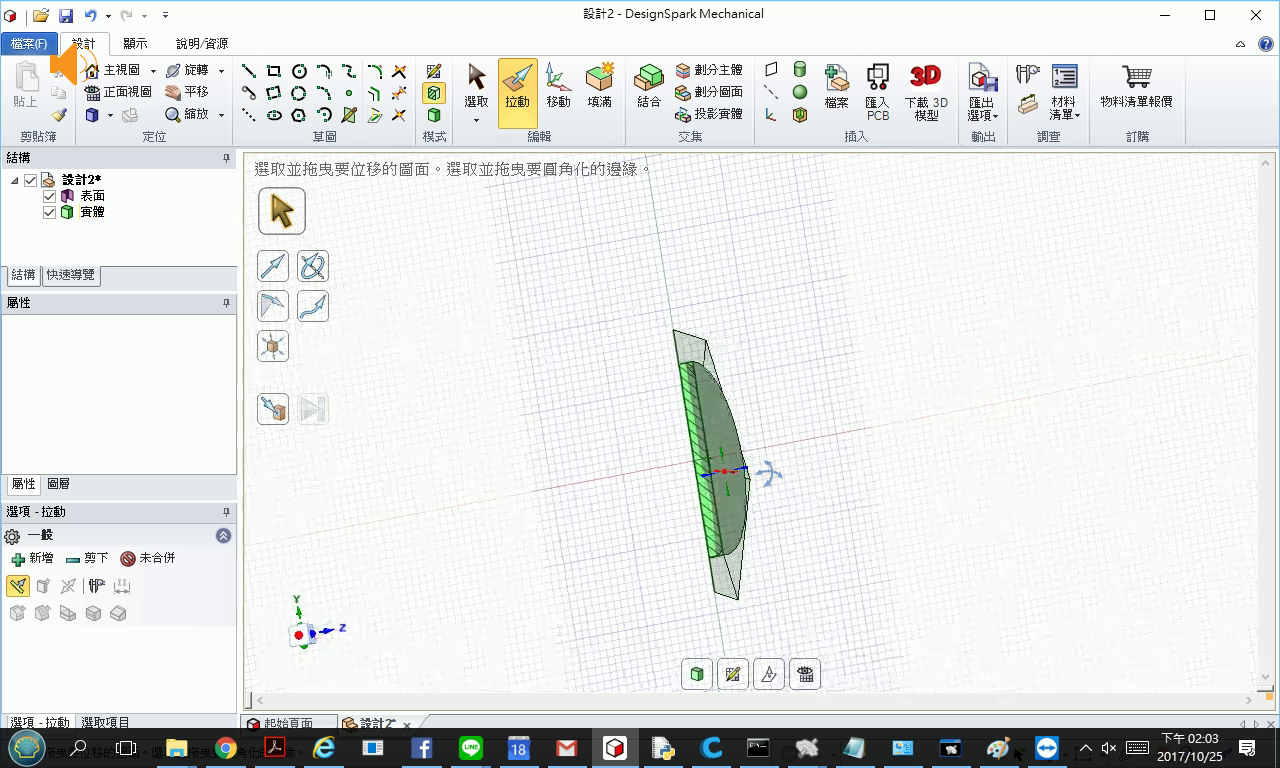Open the 檔案(F) menu
The image size is (1280, 768).
click(28, 43)
